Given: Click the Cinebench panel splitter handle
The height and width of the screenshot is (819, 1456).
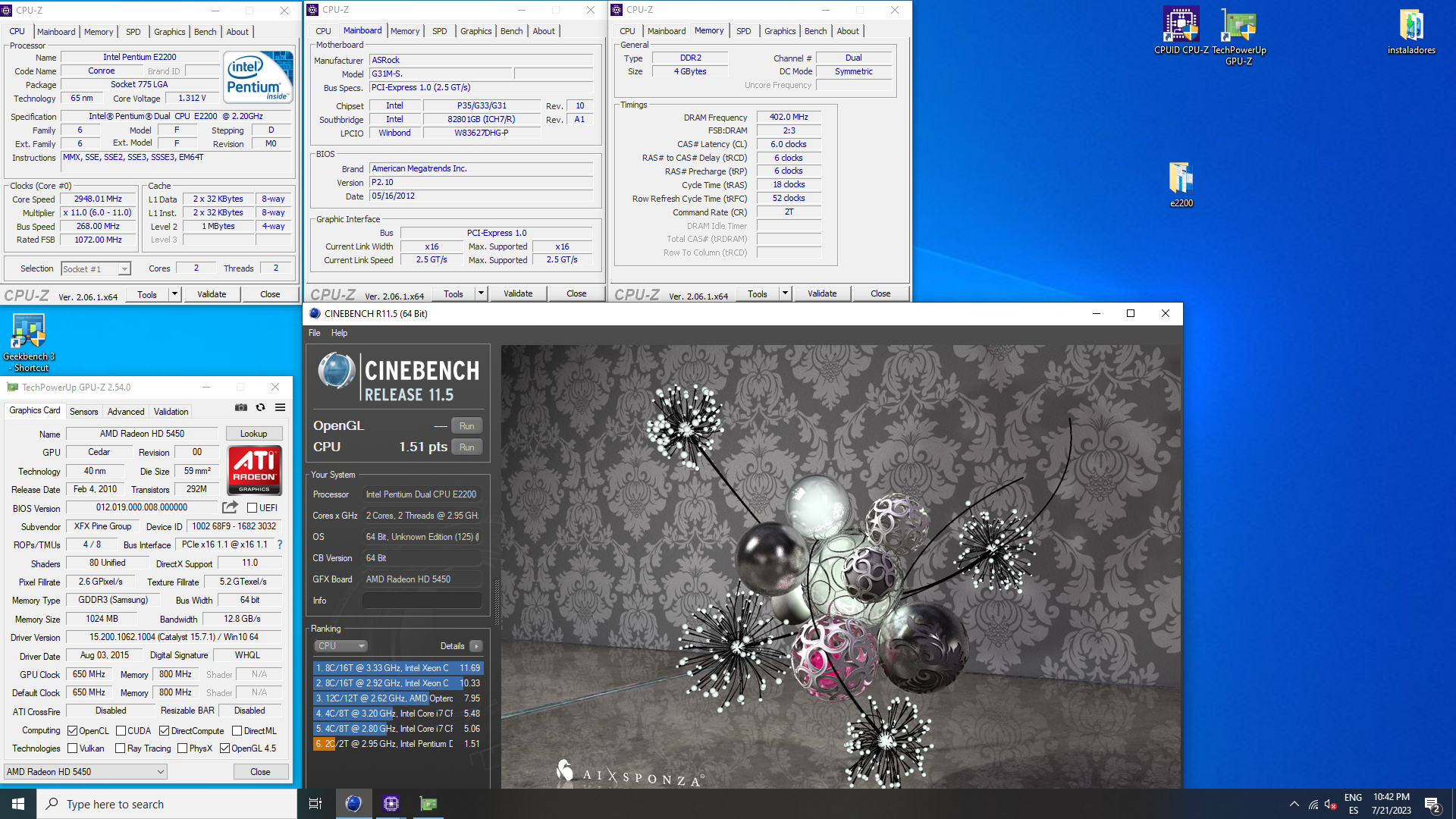Looking at the screenshot, I should 497,603.
